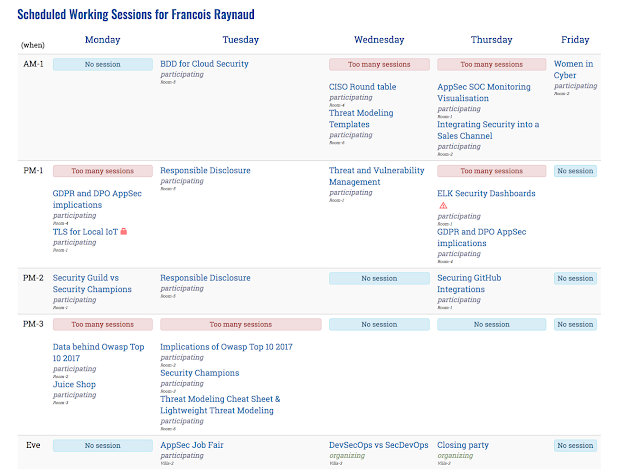Open Women in Cyber session

(573, 69)
